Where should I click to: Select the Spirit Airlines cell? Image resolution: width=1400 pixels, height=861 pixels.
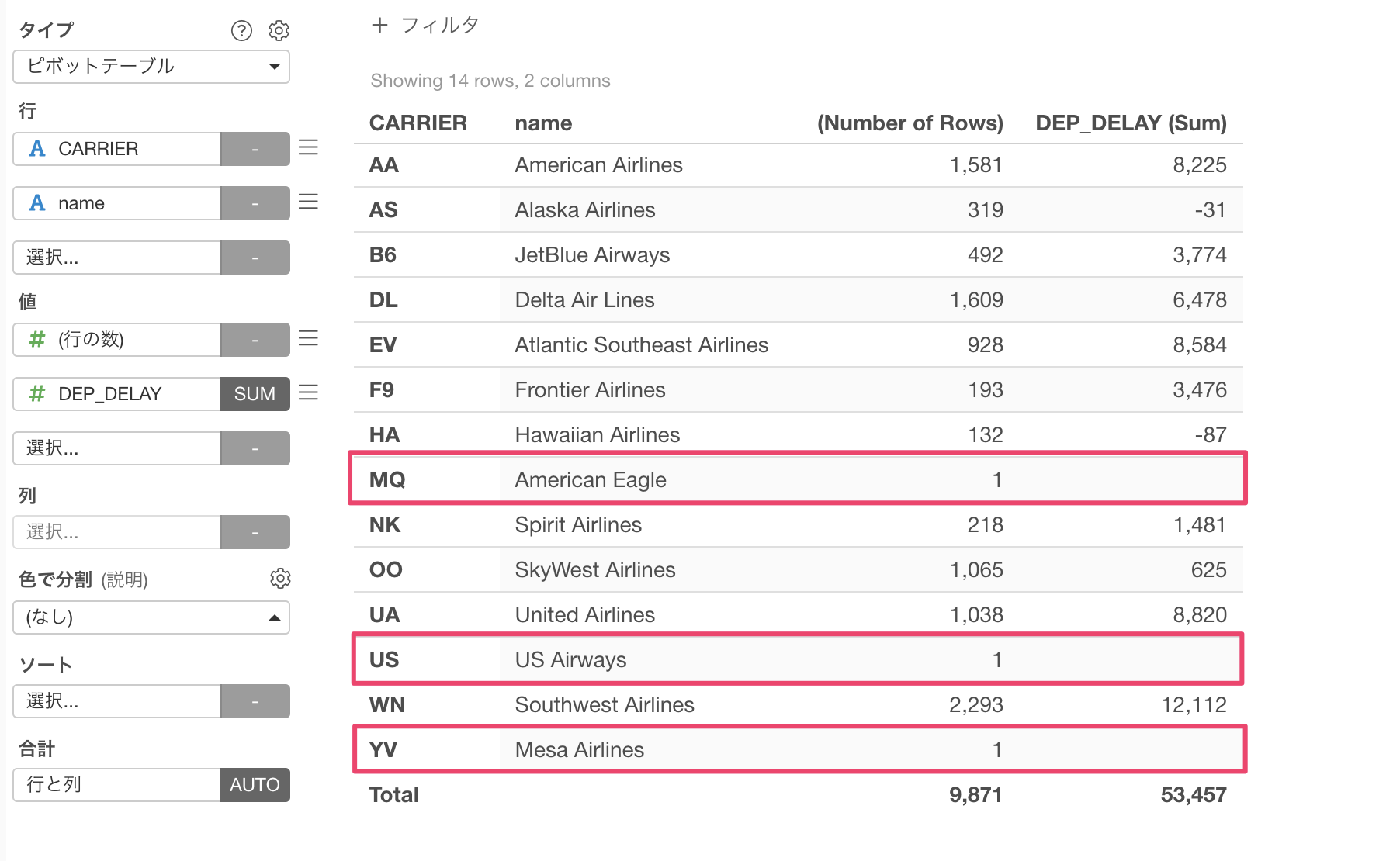(x=578, y=525)
